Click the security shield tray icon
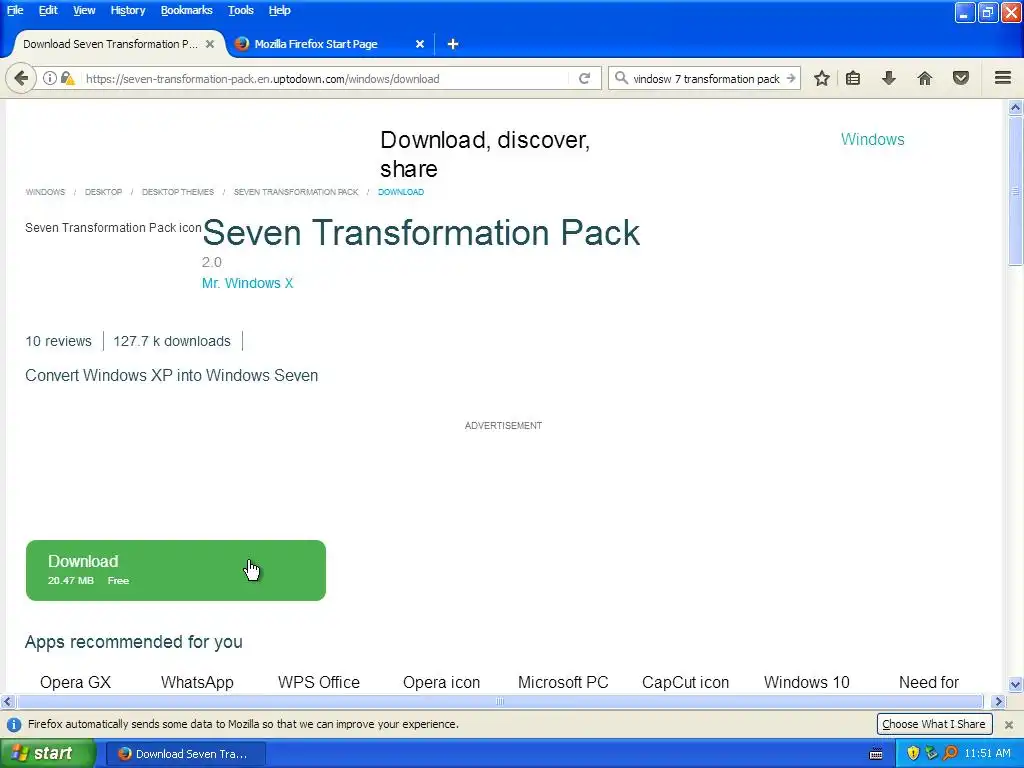This screenshot has height=768, width=1024. pyautogui.click(x=913, y=753)
